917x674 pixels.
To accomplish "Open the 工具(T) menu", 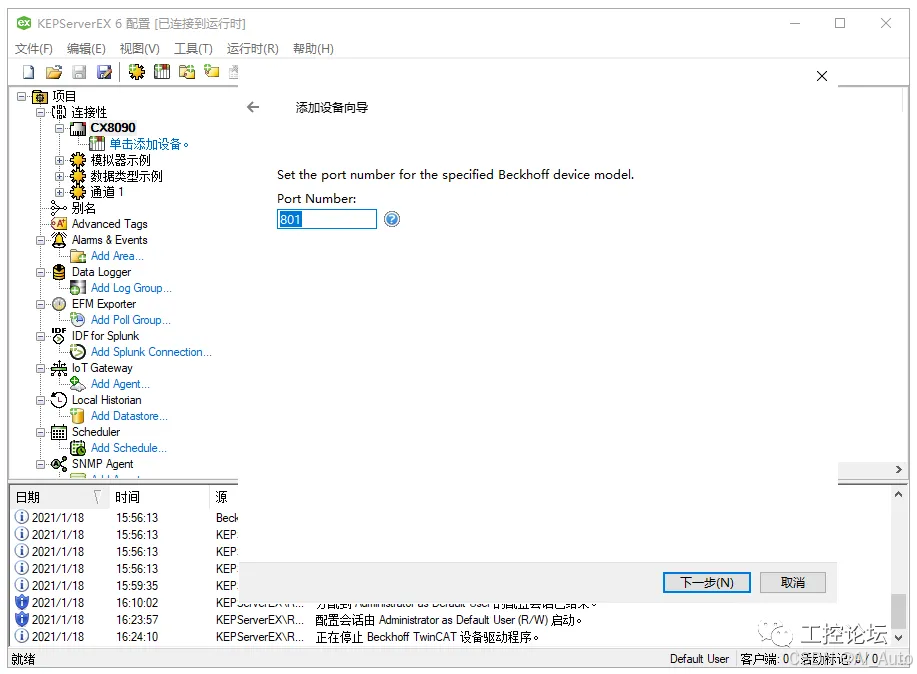I will pos(193,49).
